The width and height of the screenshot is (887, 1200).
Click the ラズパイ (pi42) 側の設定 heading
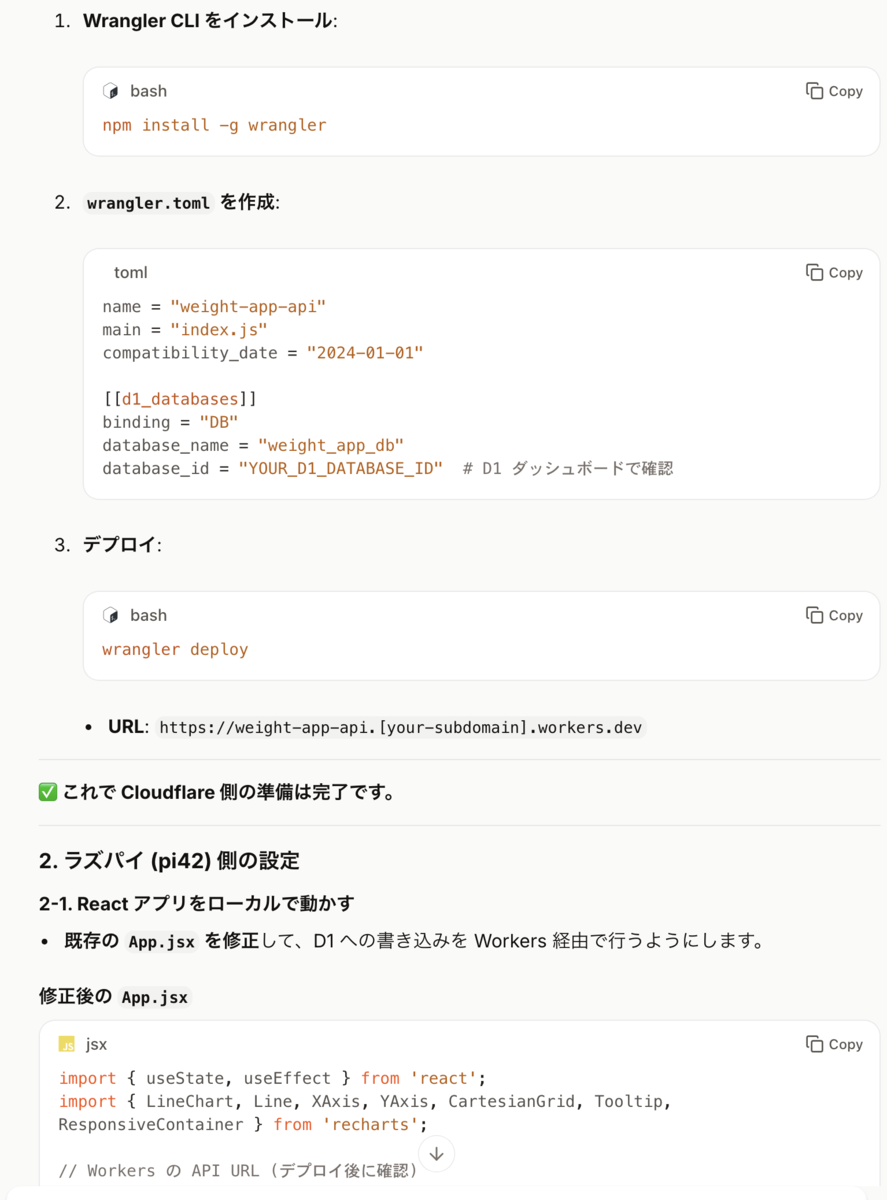coord(169,860)
